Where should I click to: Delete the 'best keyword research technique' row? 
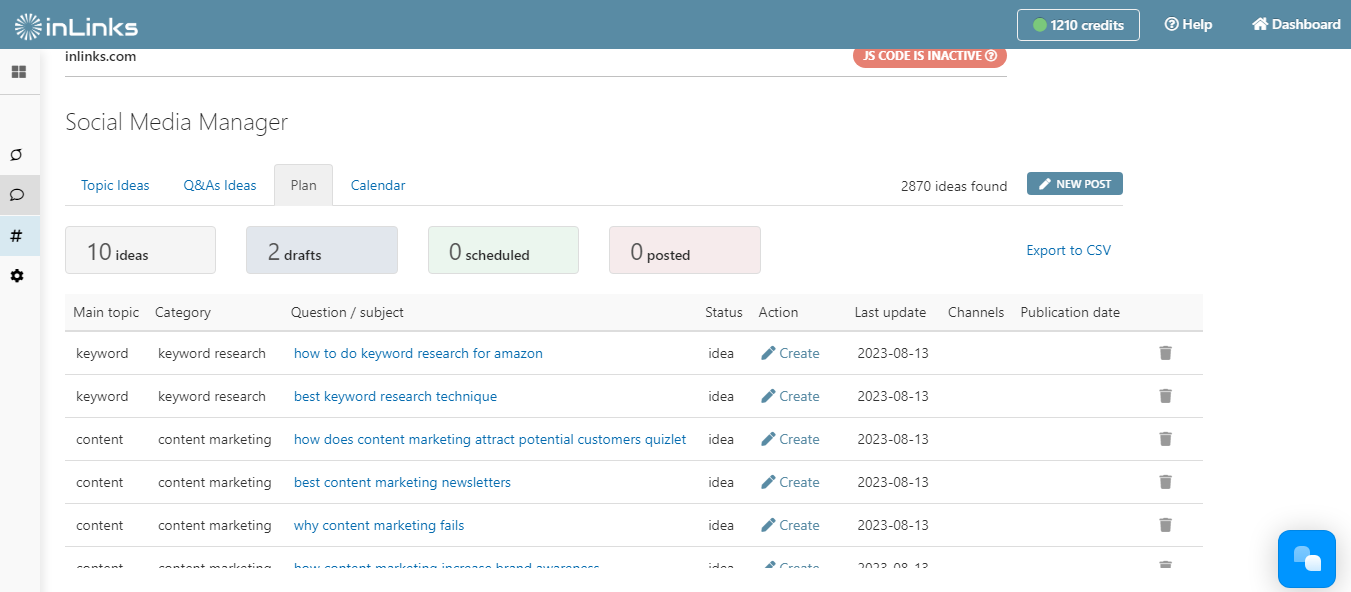point(1165,396)
